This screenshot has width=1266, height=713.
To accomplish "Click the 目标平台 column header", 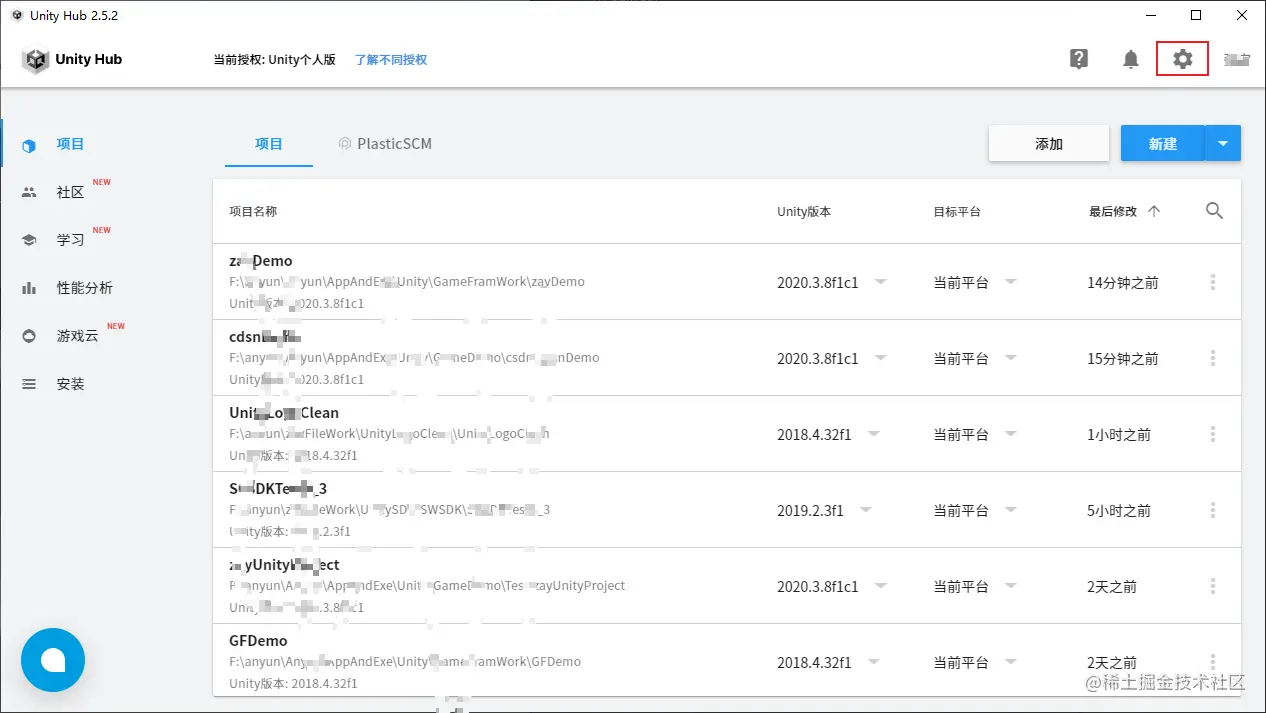I will click(957, 212).
